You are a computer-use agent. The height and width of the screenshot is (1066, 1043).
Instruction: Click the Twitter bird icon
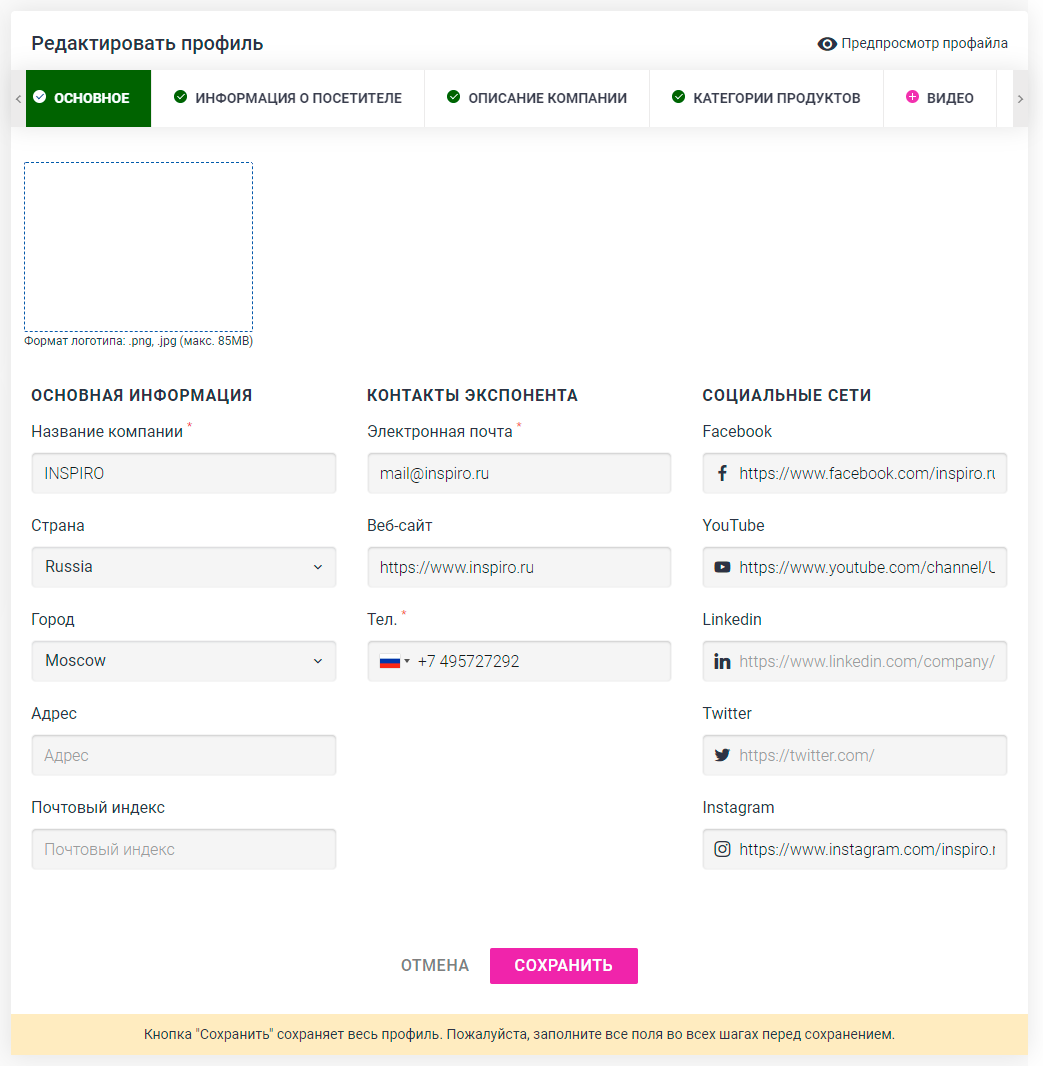(722, 755)
